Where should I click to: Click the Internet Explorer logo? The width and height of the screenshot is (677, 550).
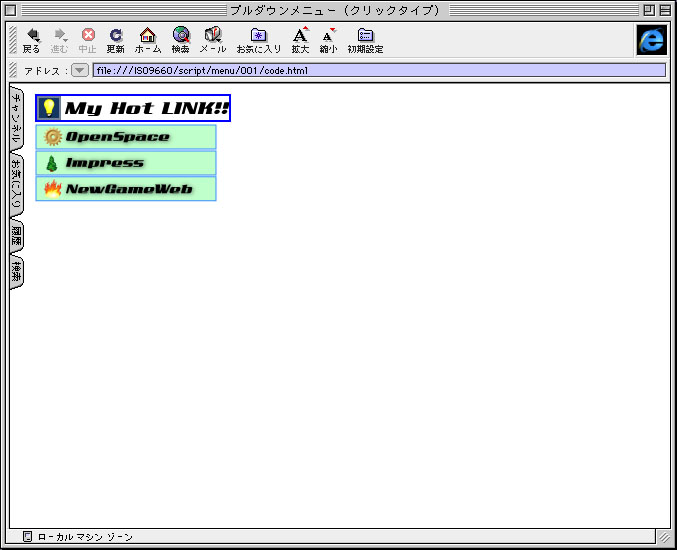click(652, 40)
